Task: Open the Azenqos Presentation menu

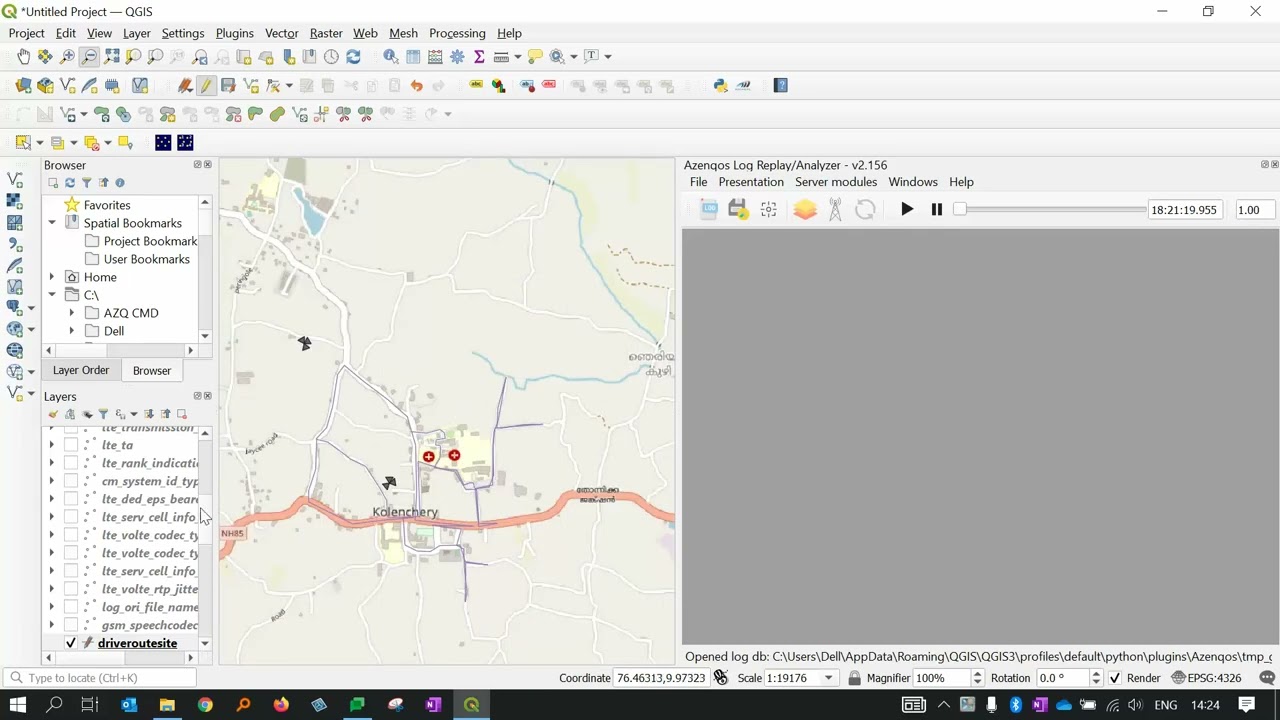Action: coord(751,182)
